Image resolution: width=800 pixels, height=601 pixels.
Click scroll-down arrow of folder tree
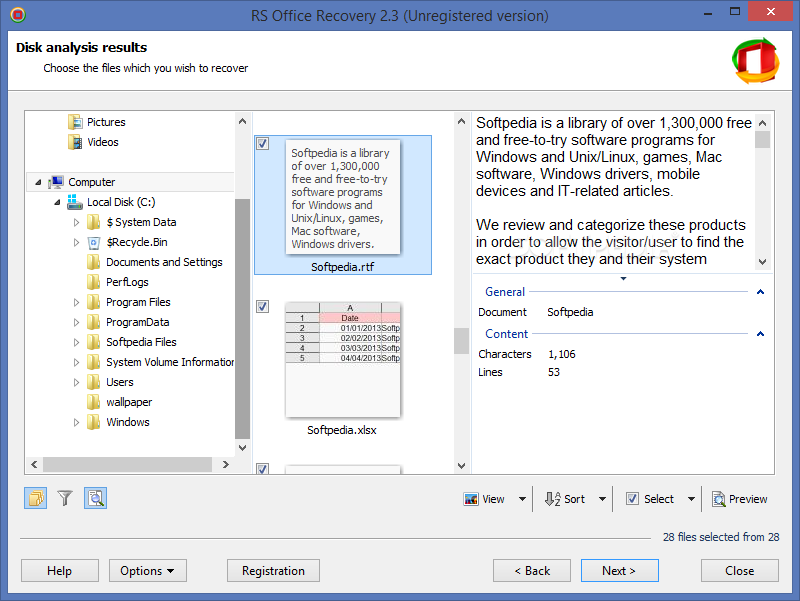pos(242,448)
